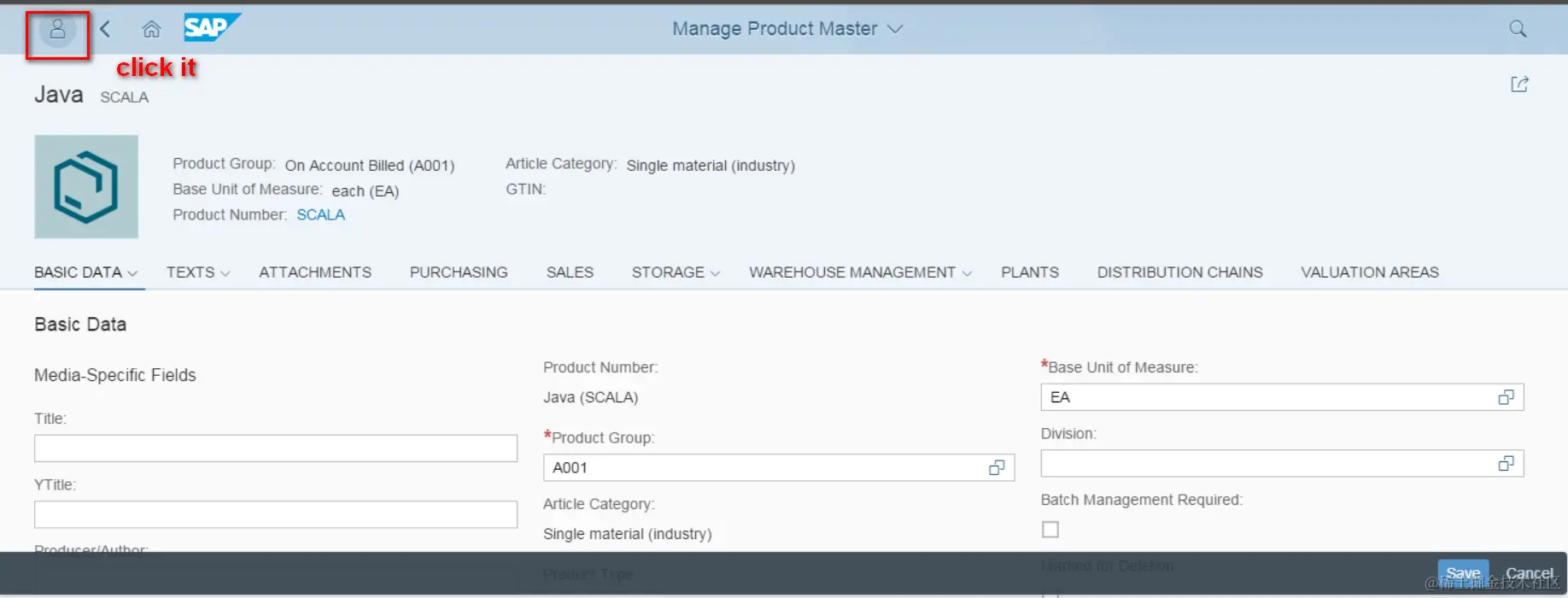1568x598 pixels.
Task: Focus the empty Division input field
Action: pos(1282,463)
